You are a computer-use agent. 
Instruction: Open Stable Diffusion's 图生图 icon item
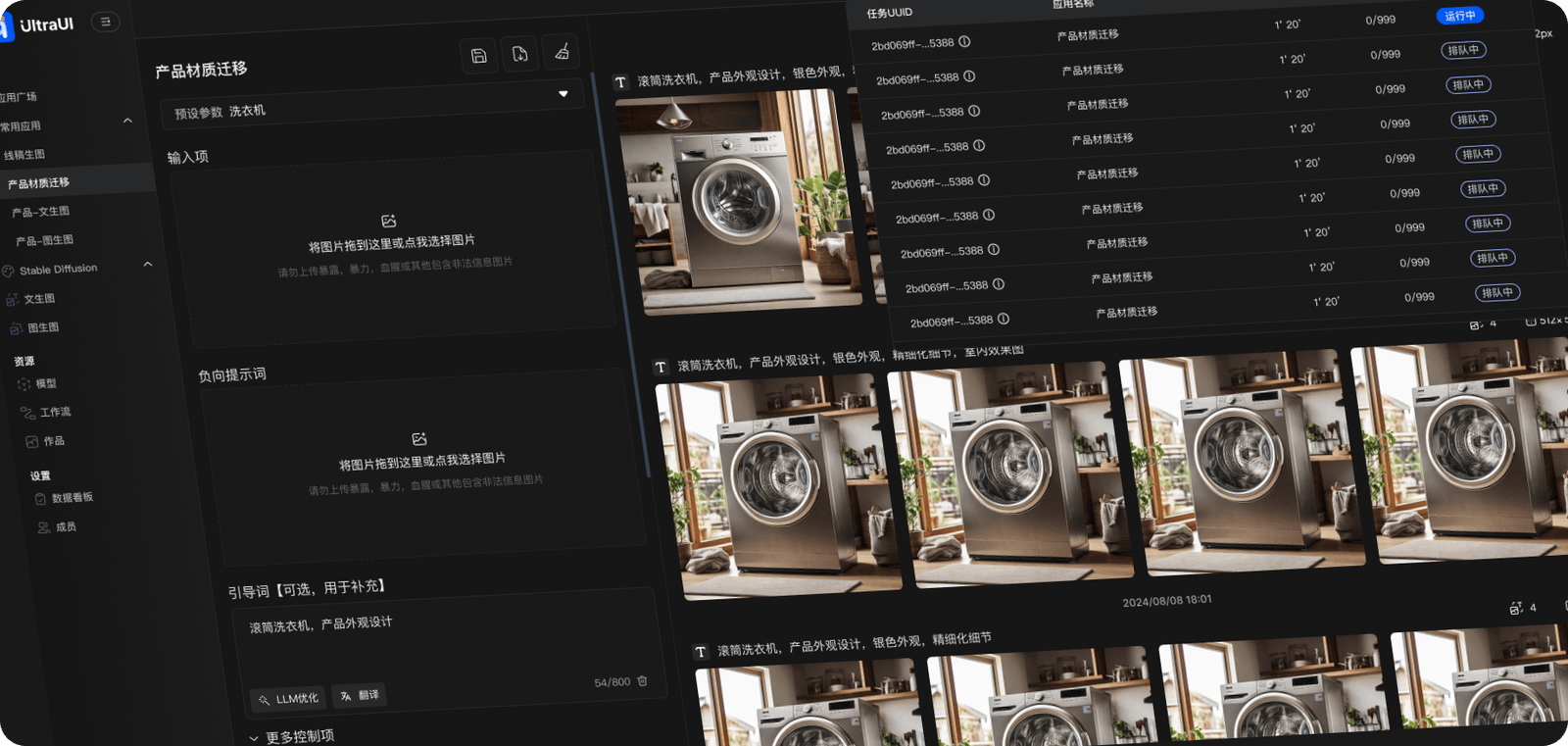[16, 328]
